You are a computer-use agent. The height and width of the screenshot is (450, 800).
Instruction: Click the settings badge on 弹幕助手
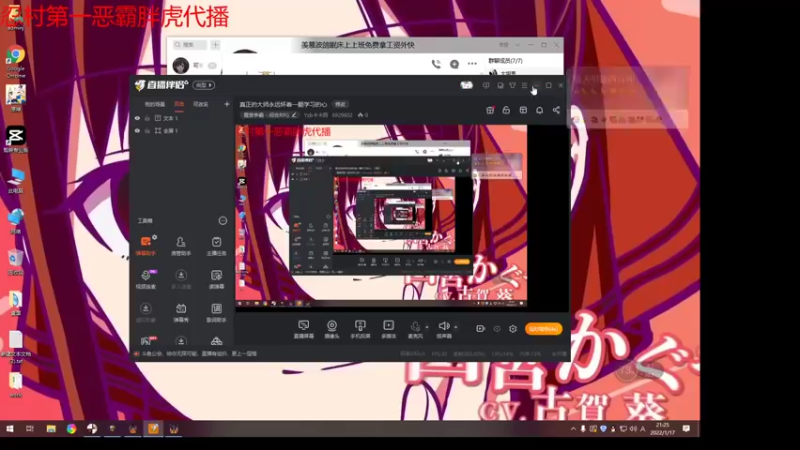(154, 237)
